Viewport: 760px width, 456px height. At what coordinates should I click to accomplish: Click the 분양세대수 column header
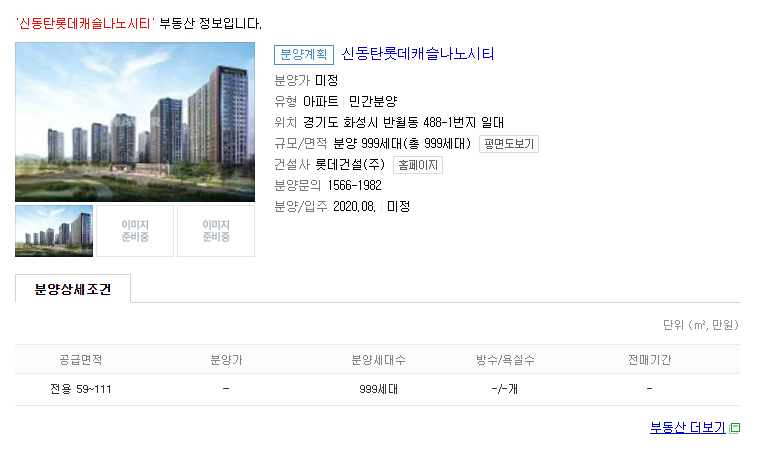[x=379, y=360]
